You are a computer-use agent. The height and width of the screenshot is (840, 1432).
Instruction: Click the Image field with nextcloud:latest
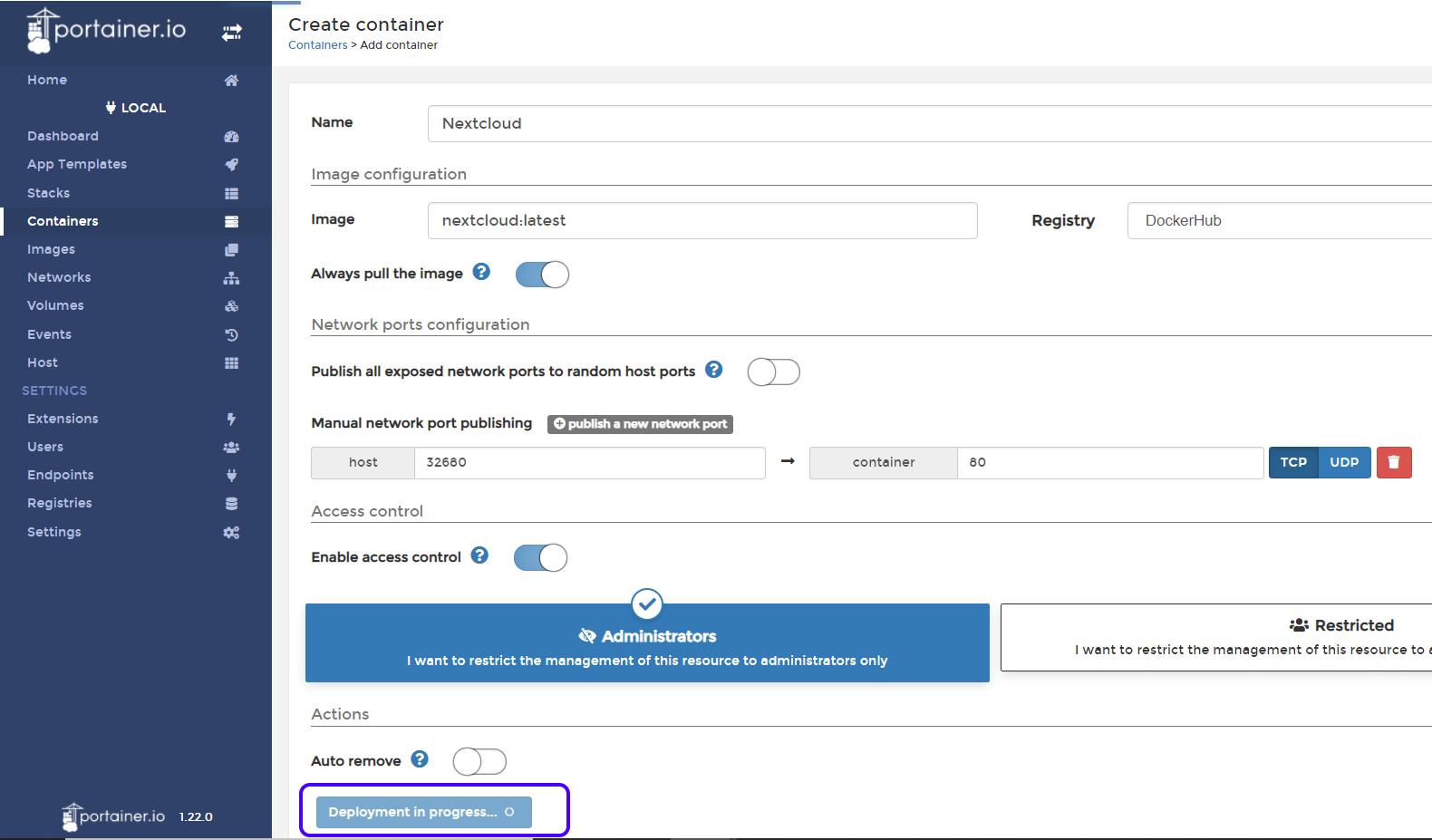click(x=702, y=220)
